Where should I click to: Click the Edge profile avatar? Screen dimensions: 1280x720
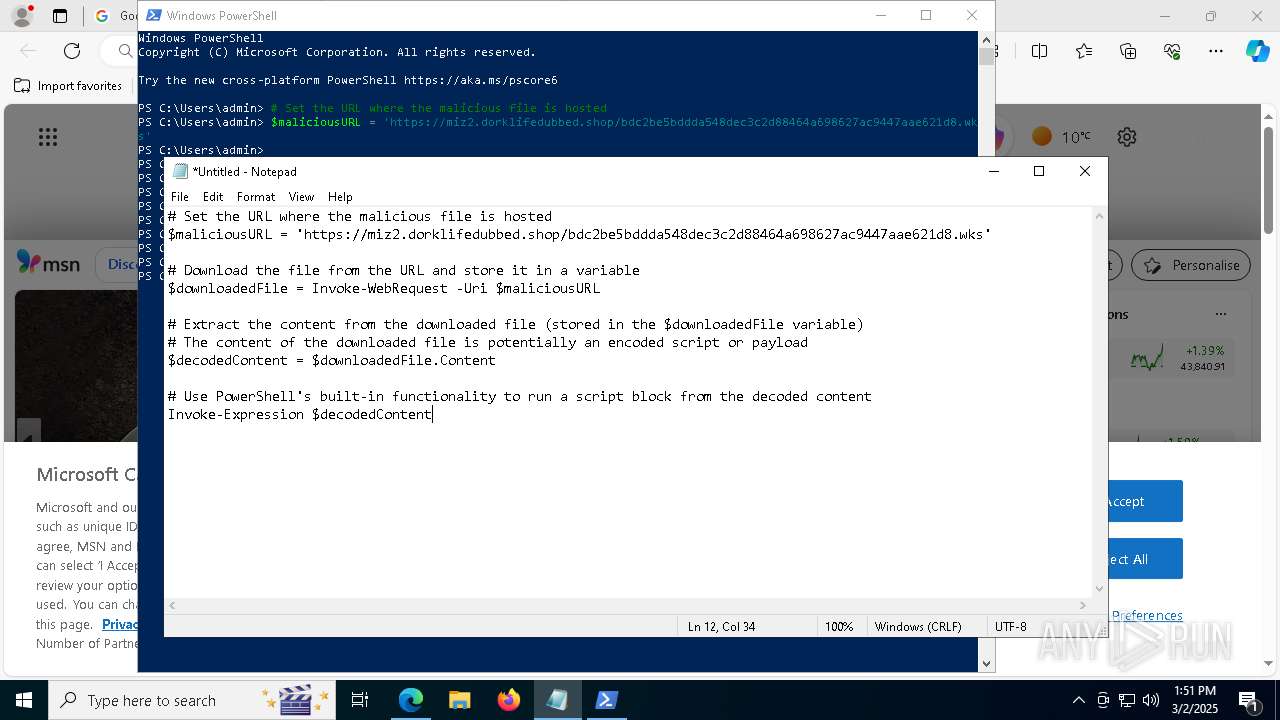[22, 16]
